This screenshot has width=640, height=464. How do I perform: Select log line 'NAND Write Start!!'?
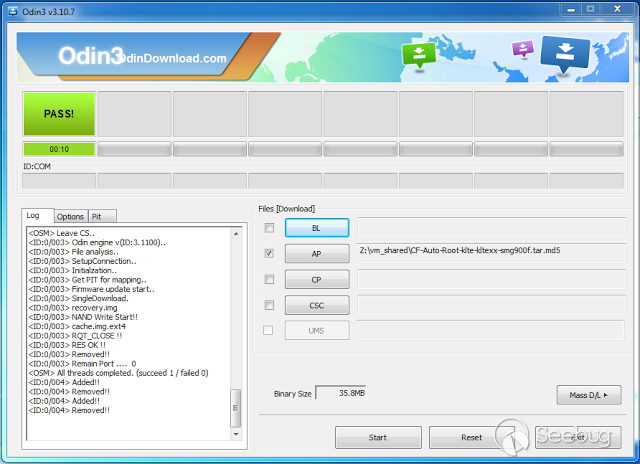(x=83, y=317)
